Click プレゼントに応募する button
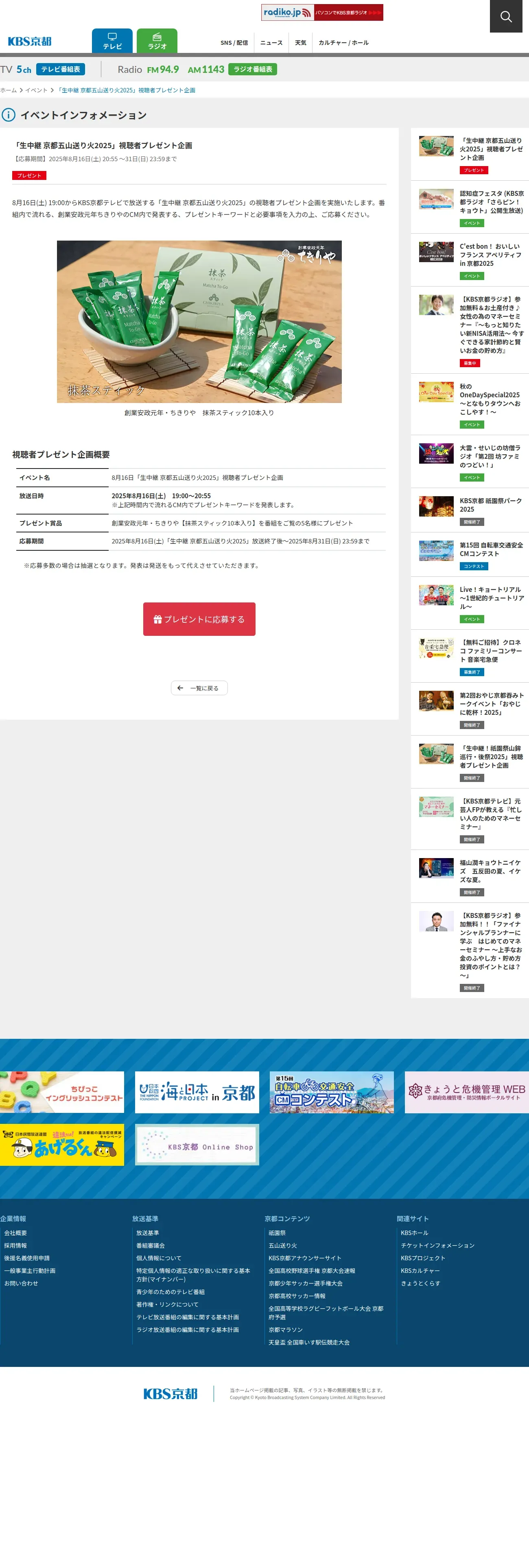The image size is (529, 1568). (199, 619)
